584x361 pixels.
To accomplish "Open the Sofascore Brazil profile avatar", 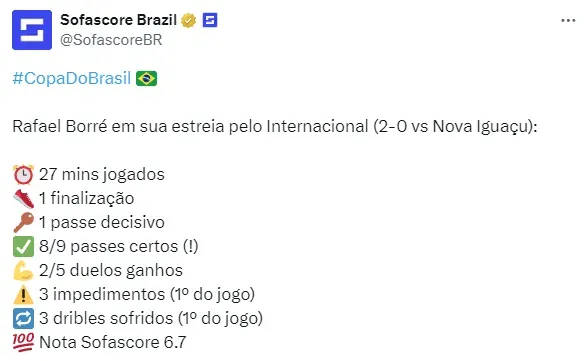I will [x=32, y=30].
